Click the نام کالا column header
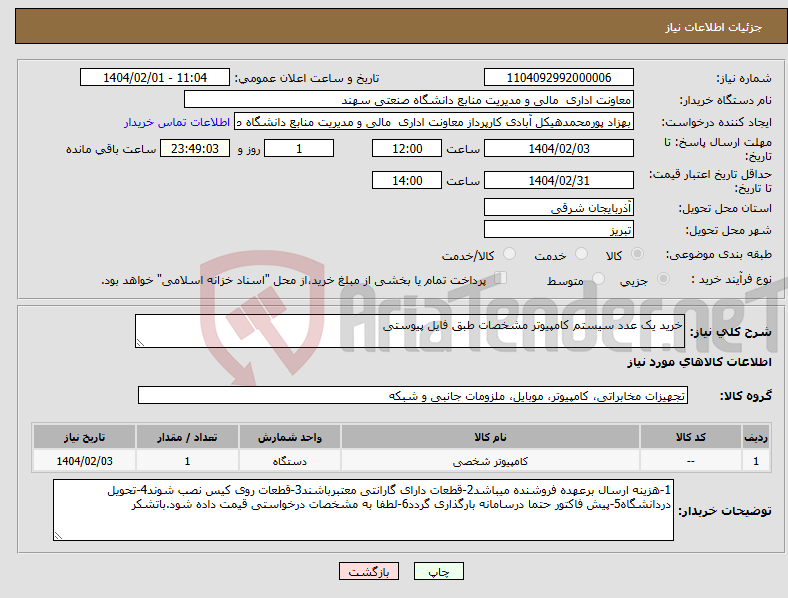Viewport: 788px width, 598px height. click(x=490, y=437)
